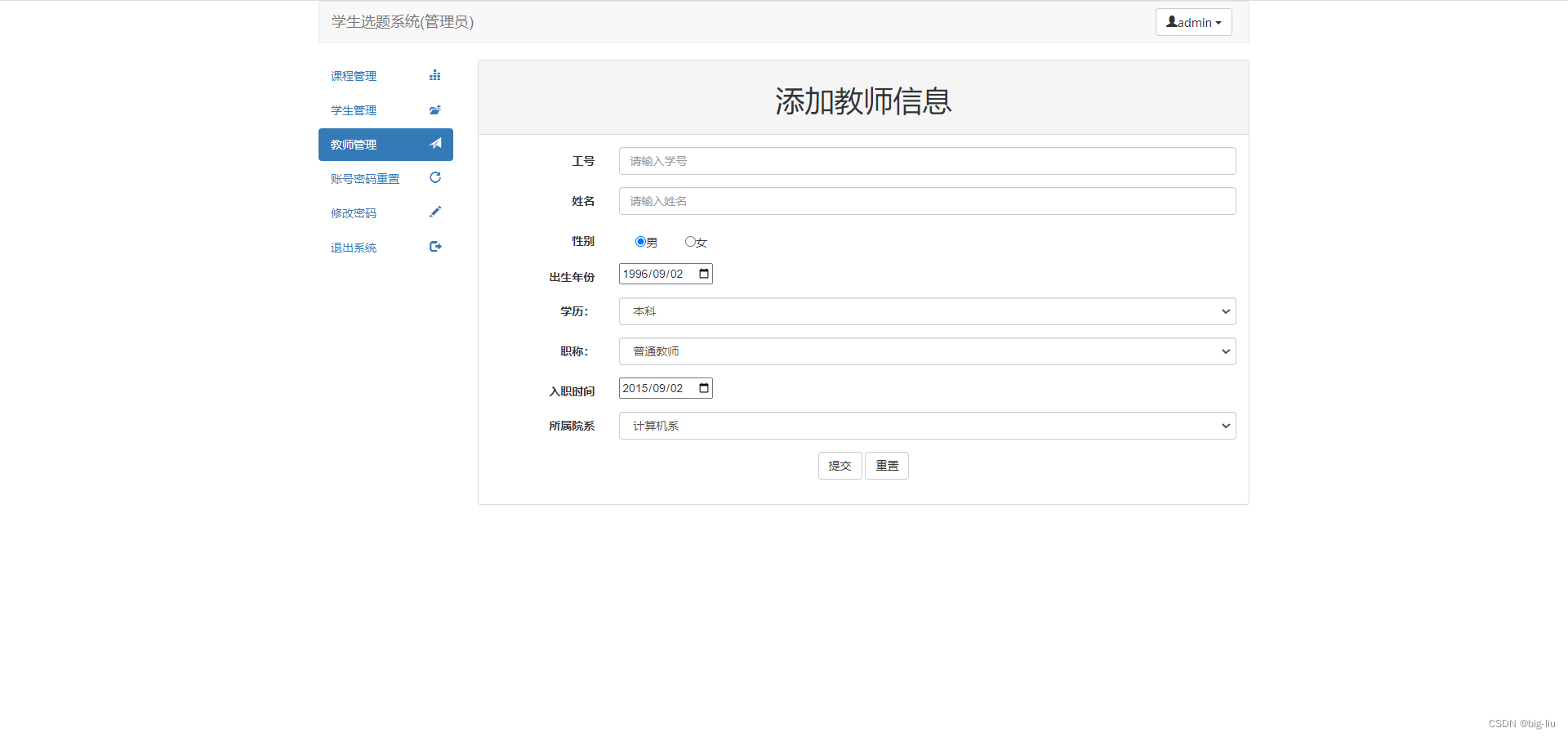Open 修改密码 in the sidebar
The image size is (1568, 737).
pyautogui.click(x=385, y=213)
